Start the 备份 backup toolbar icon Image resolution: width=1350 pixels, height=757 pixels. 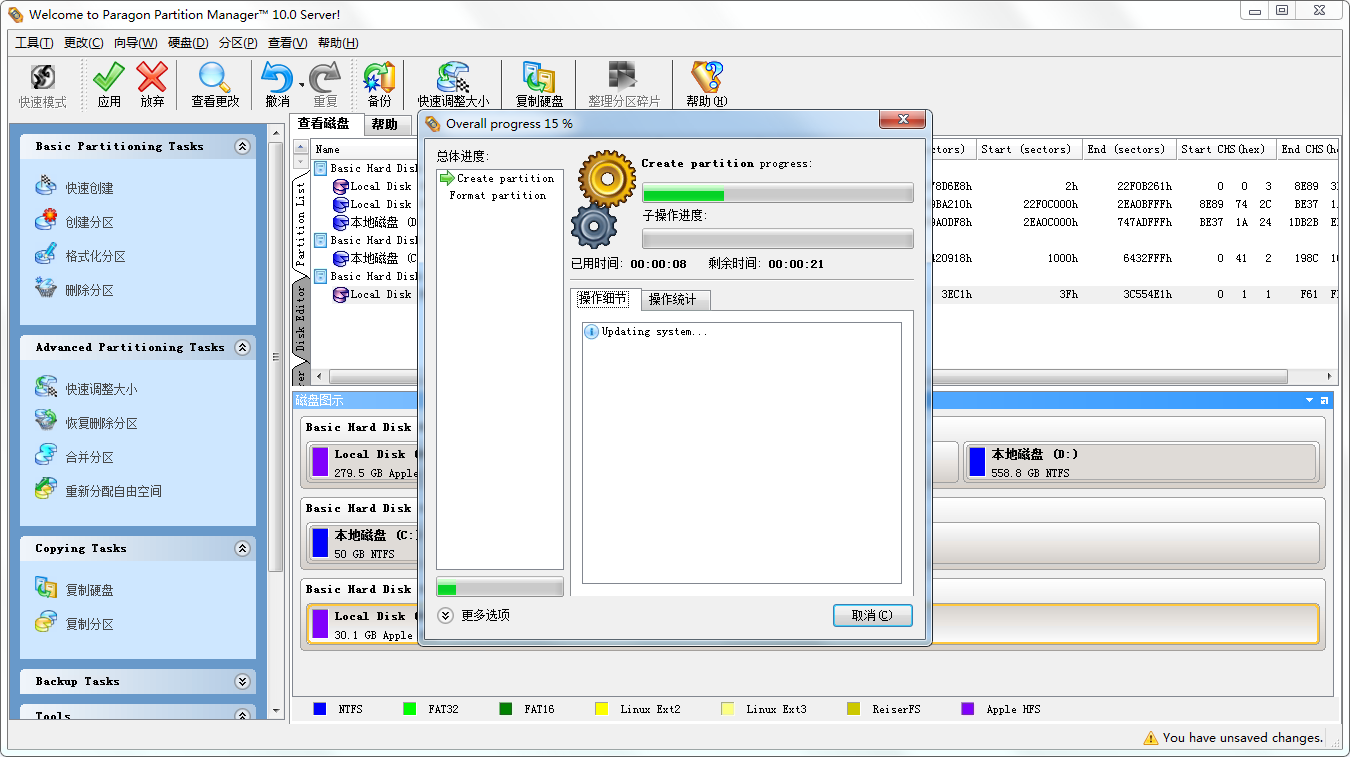(x=379, y=78)
